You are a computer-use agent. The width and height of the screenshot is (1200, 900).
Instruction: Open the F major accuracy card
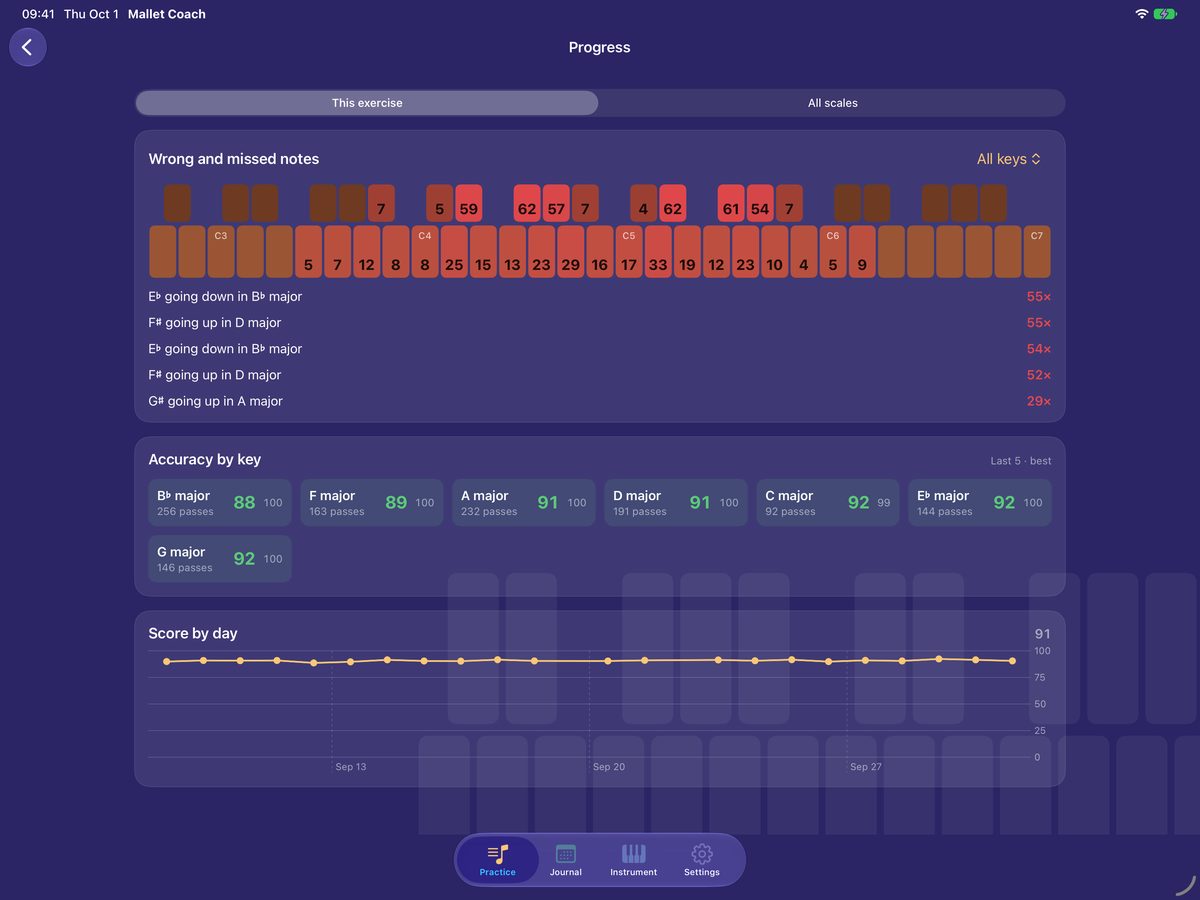click(x=372, y=503)
